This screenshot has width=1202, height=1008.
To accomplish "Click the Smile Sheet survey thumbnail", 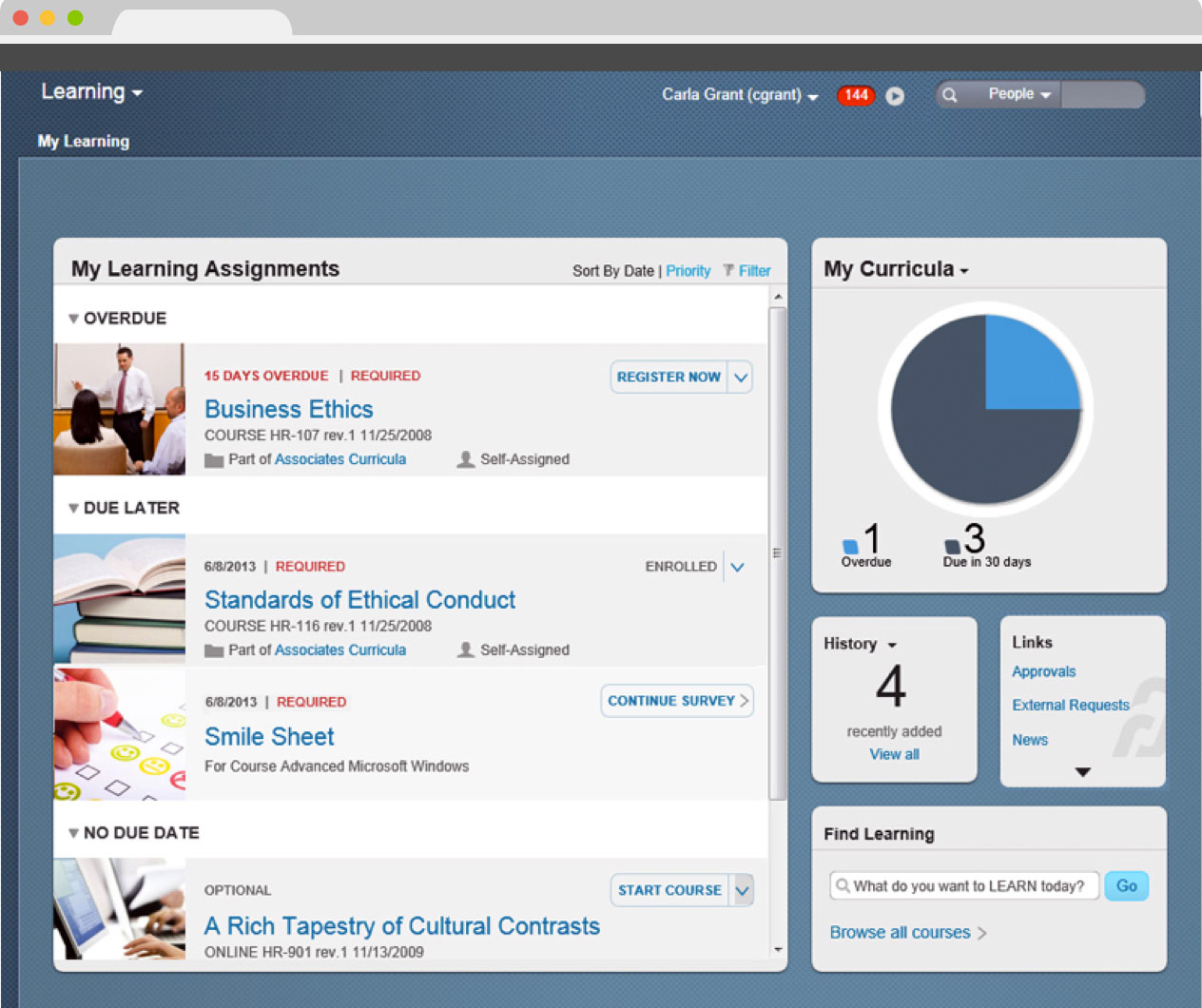I will click(119, 733).
